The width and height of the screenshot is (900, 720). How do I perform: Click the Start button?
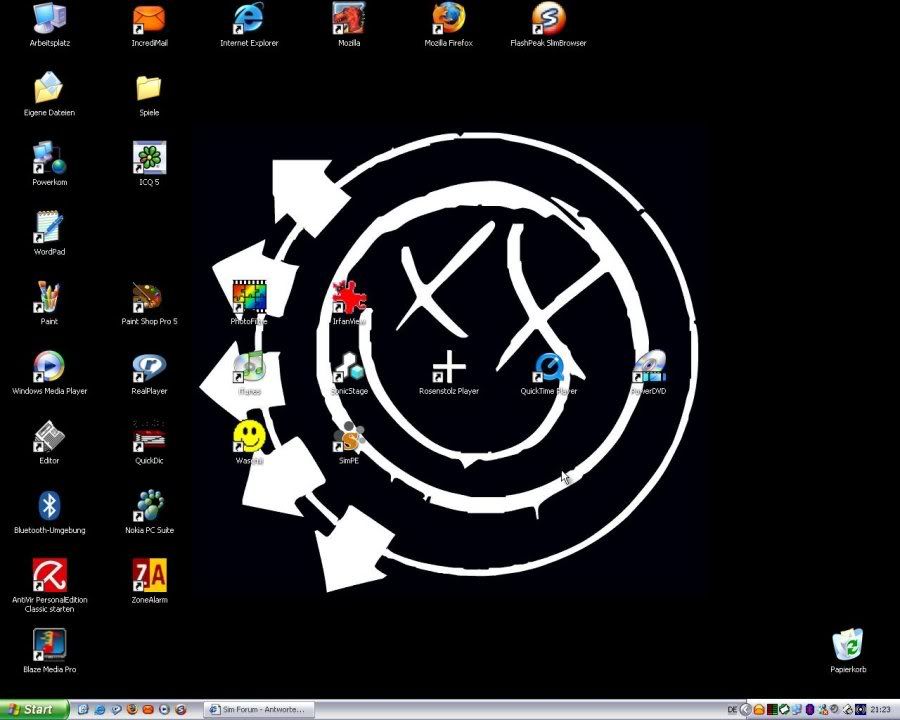[34, 709]
